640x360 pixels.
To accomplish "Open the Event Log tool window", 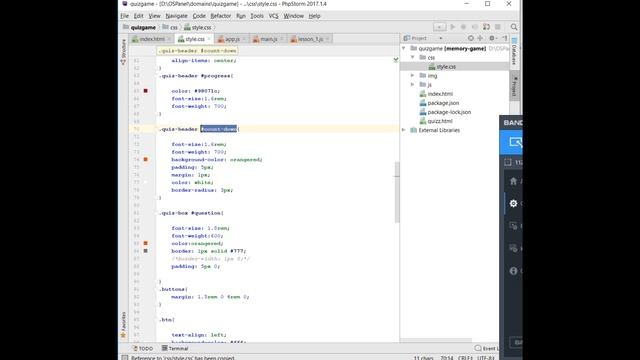I will pos(487,349).
